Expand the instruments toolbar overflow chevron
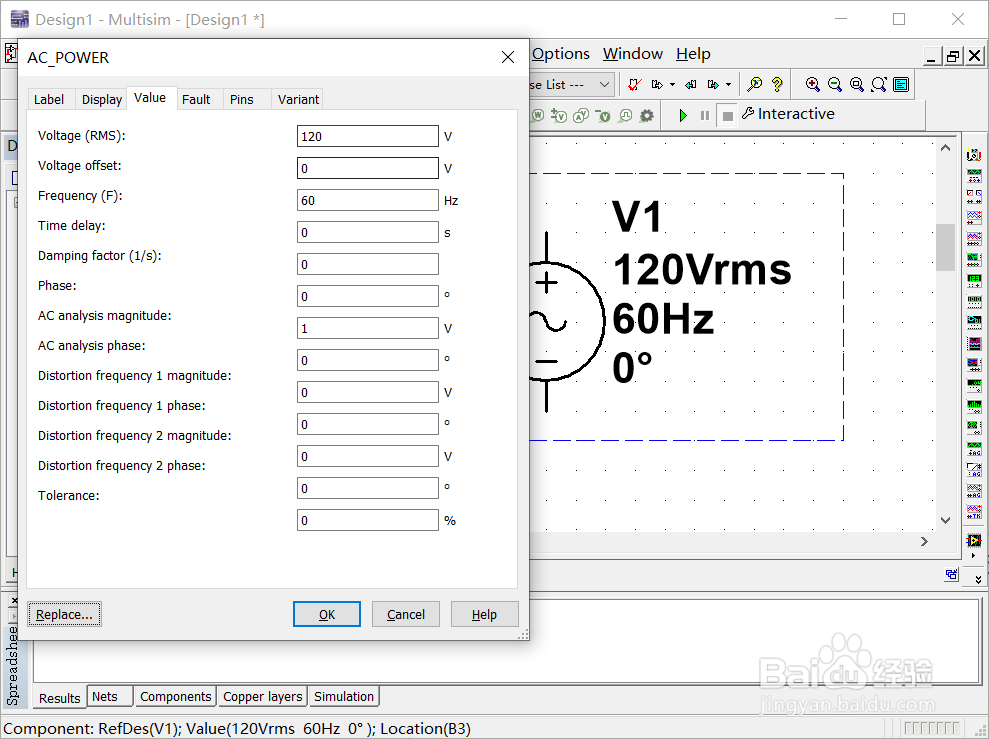Image resolution: width=989 pixels, height=739 pixels. pyautogui.click(x=978, y=579)
